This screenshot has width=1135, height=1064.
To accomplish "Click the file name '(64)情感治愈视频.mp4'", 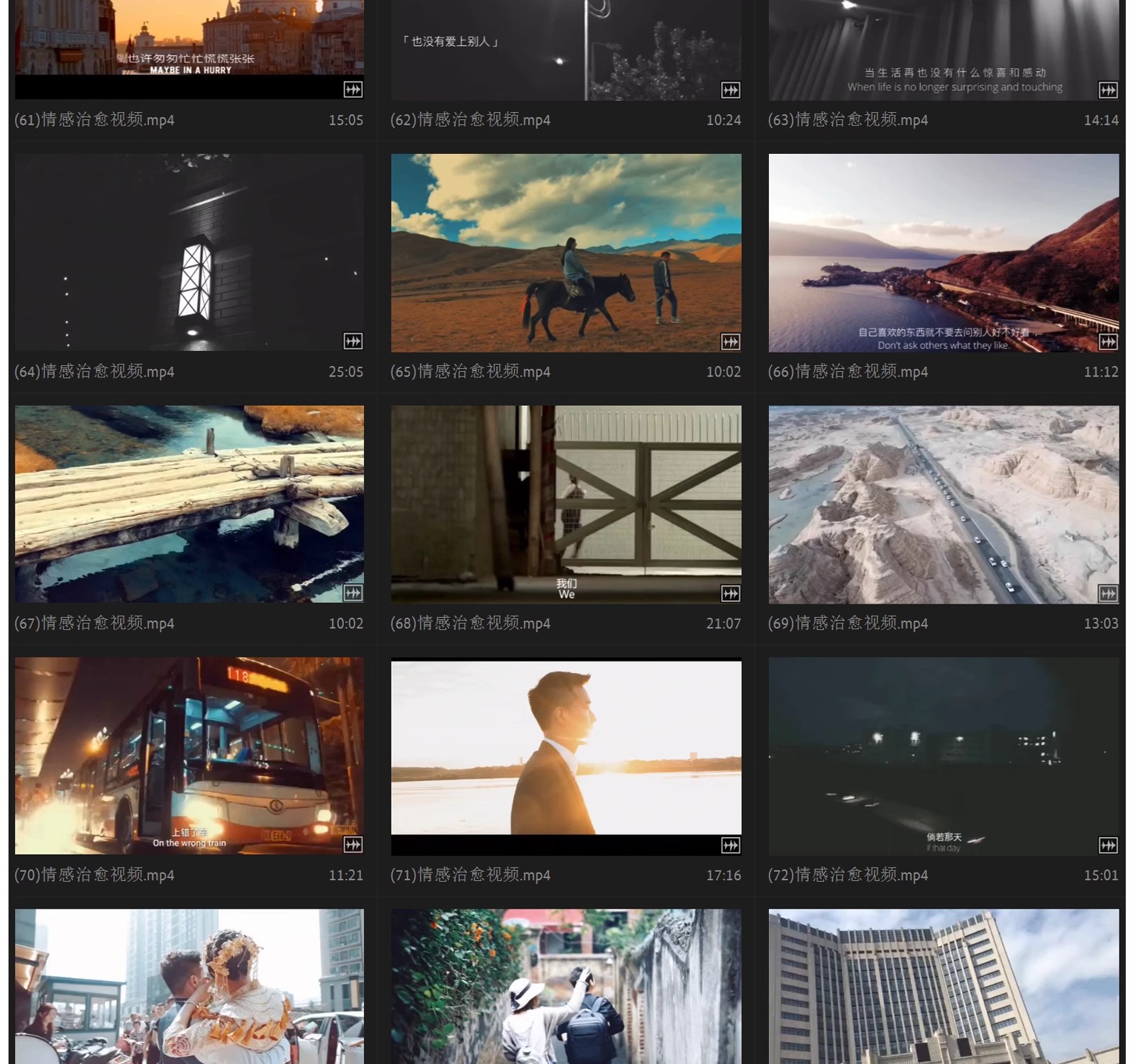I will click(x=94, y=372).
